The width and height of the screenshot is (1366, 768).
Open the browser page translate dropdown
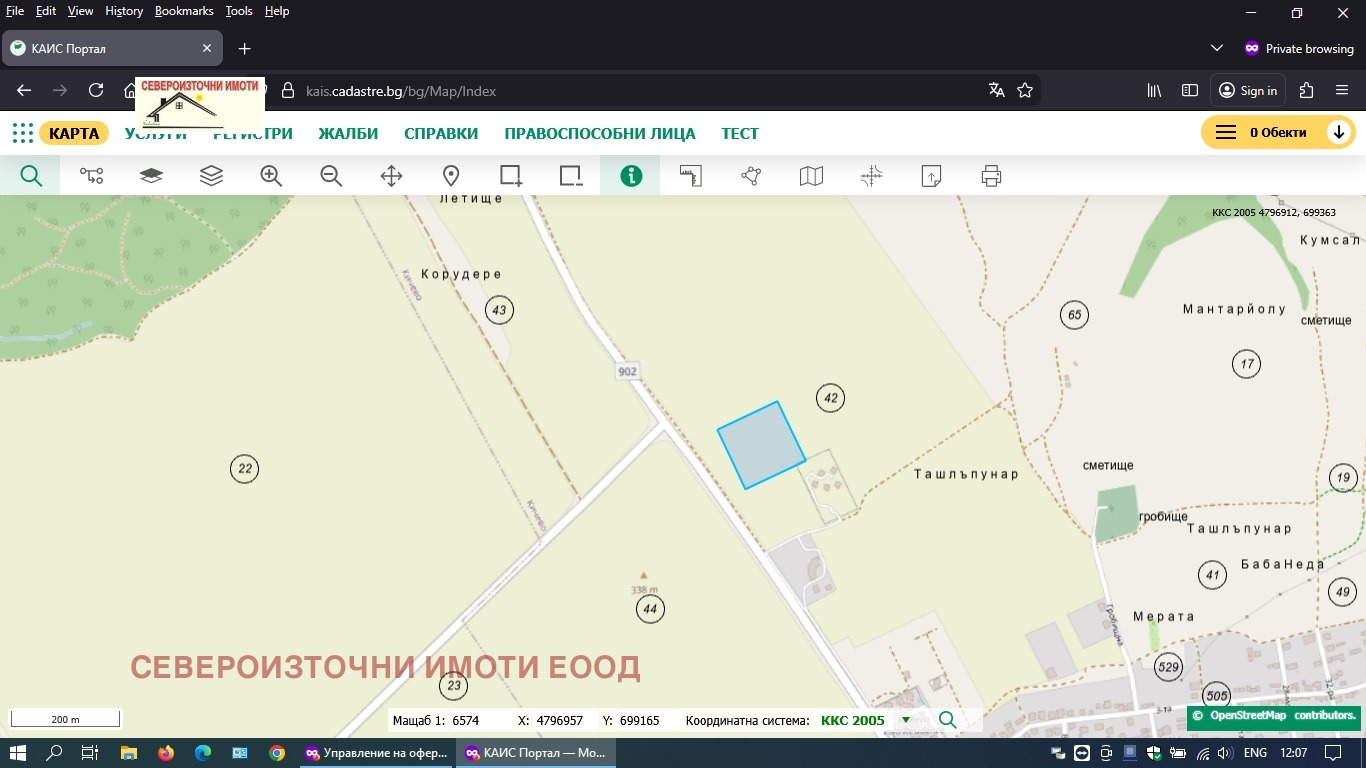tap(996, 90)
